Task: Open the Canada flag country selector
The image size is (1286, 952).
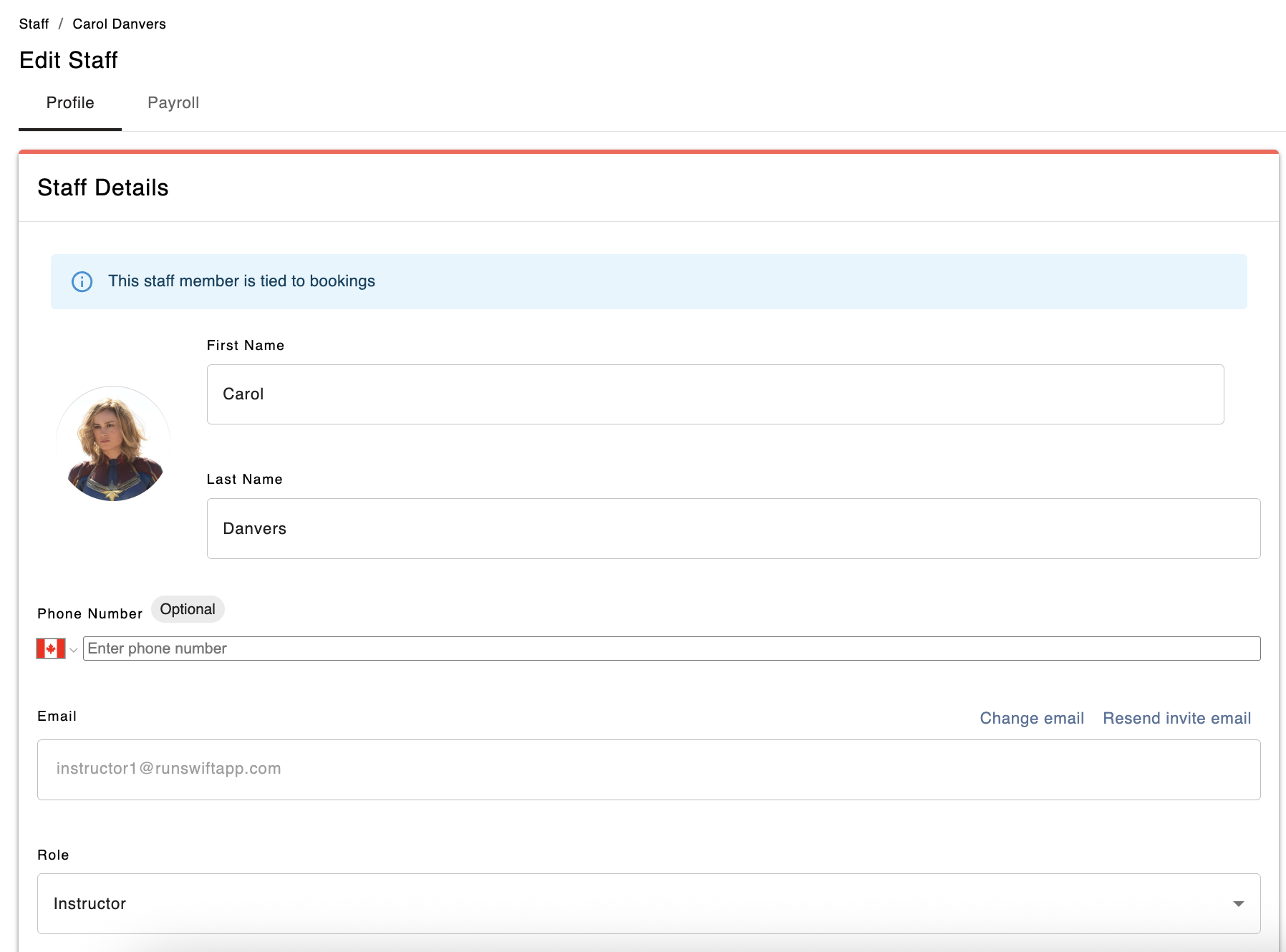Action: 57,649
